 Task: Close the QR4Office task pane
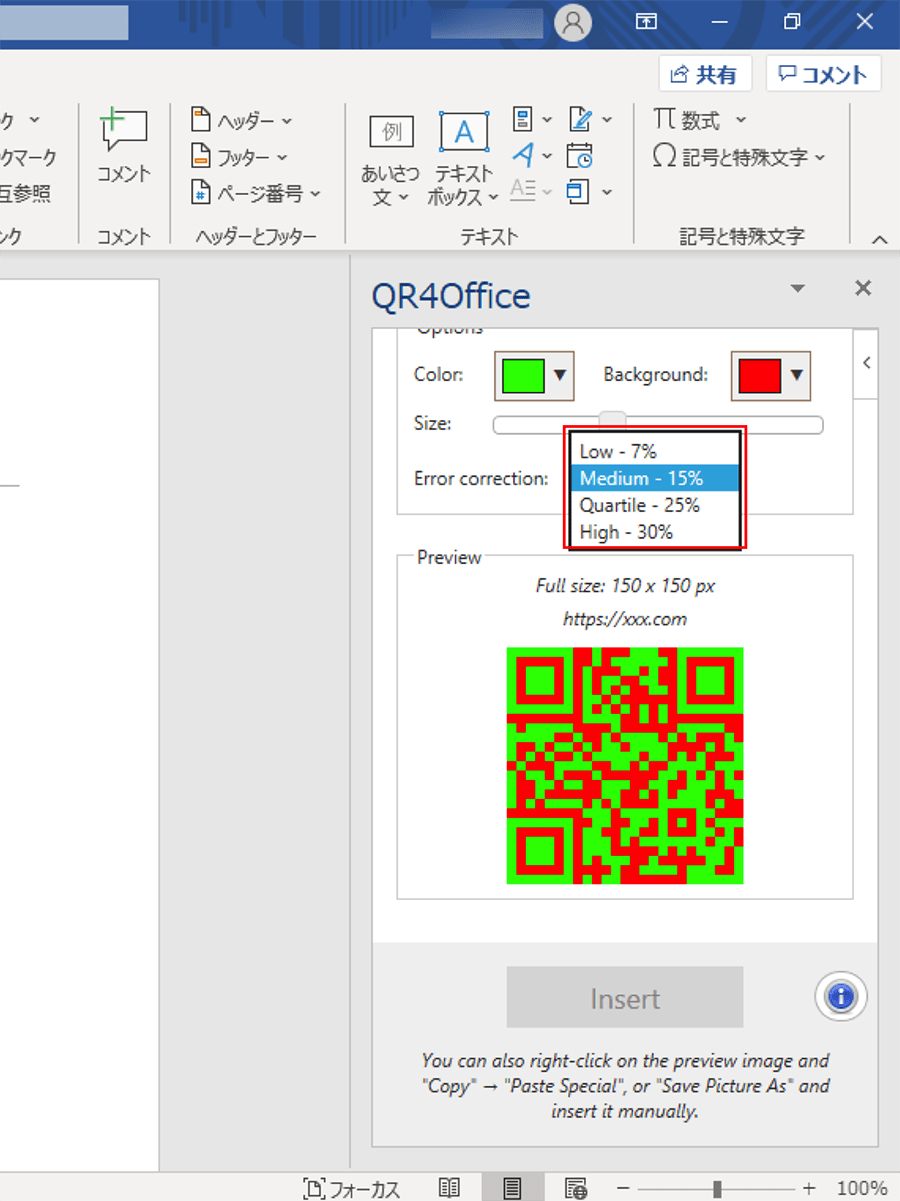(x=863, y=288)
